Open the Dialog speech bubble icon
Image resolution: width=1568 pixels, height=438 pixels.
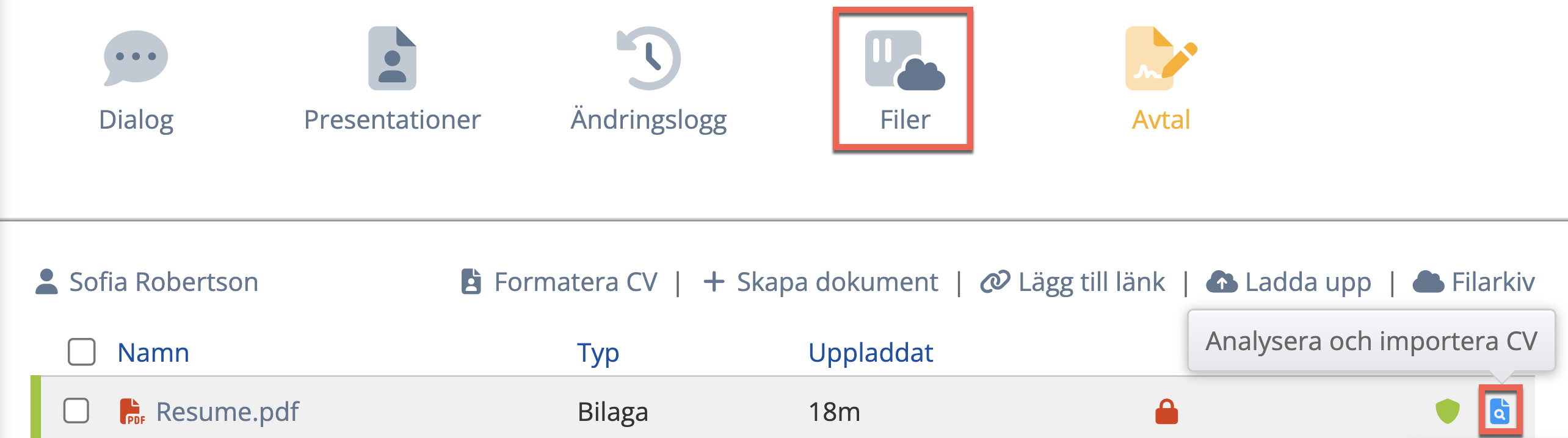coord(136,58)
